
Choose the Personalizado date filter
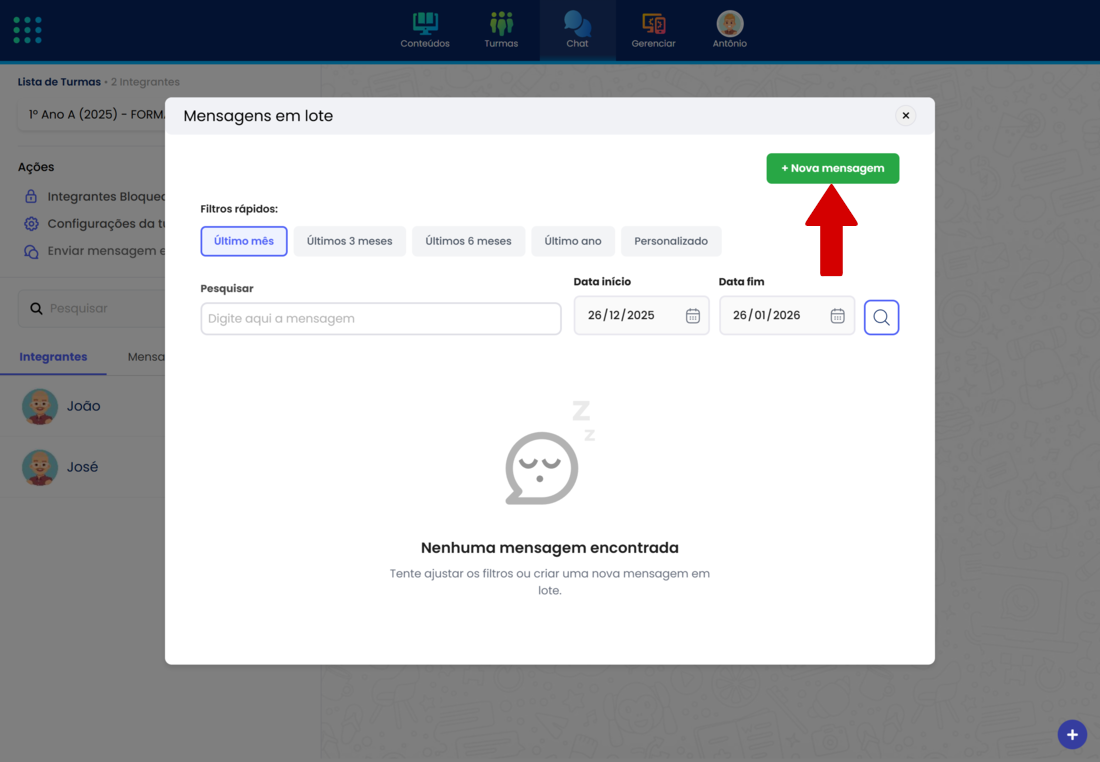tap(671, 241)
